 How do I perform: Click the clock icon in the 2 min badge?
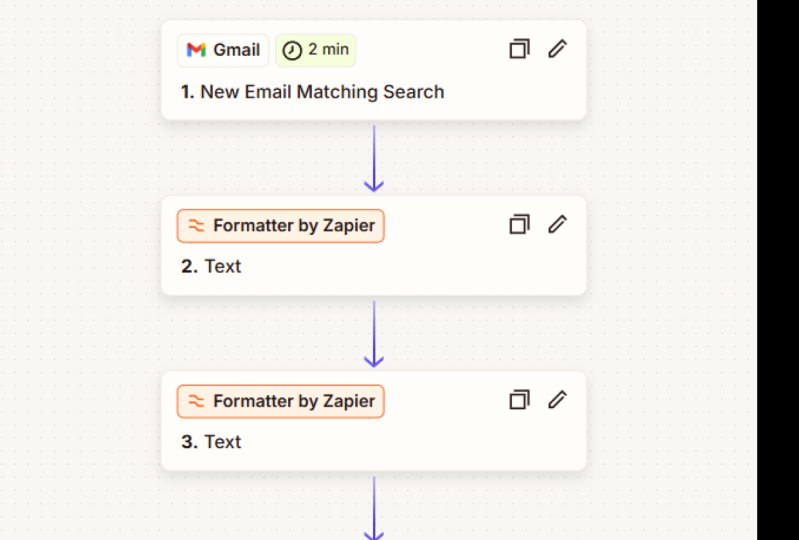click(292, 50)
